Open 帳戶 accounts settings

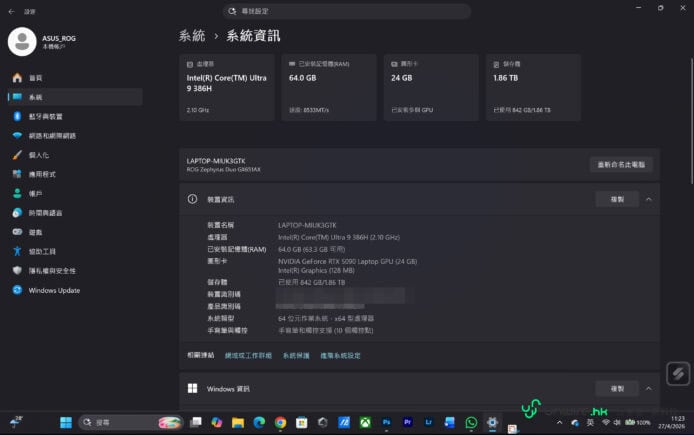click(75, 193)
